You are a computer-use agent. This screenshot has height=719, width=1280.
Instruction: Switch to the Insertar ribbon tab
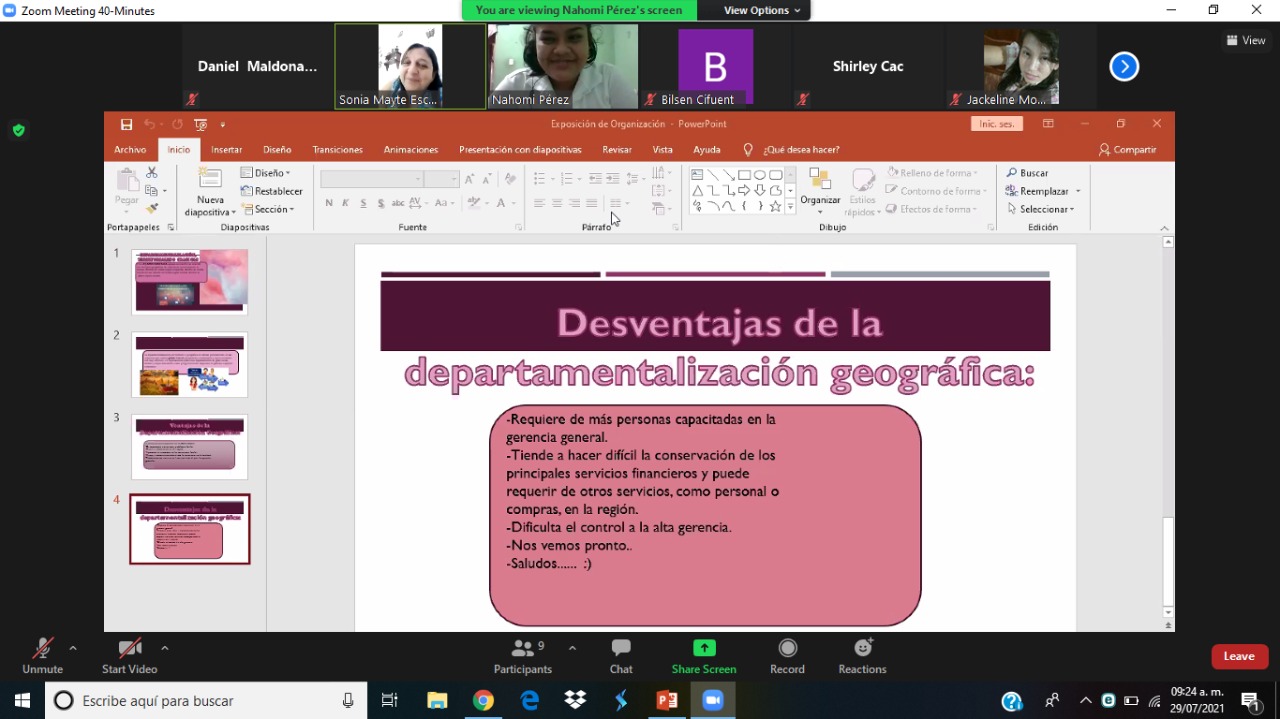pyautogui.click(x=226, y=150)
